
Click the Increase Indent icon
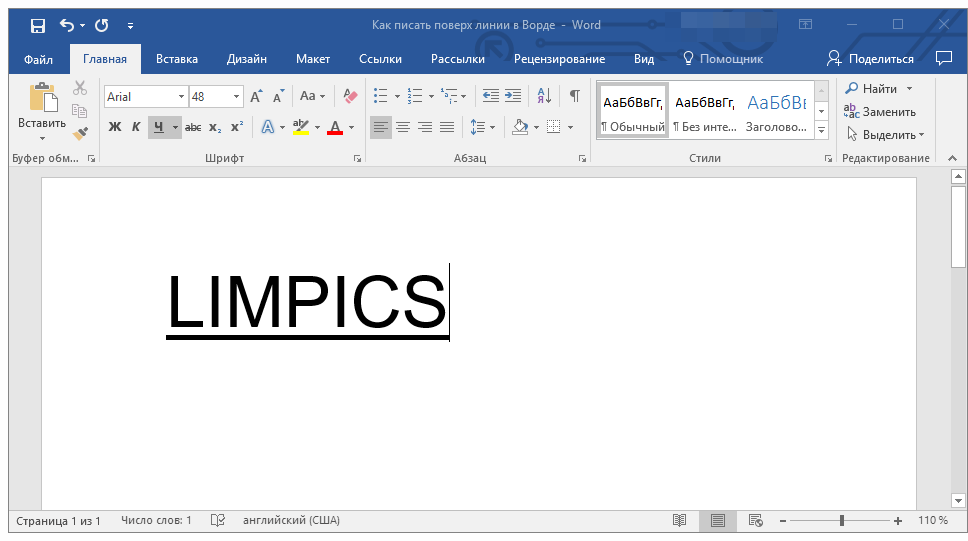click(513, 96)
